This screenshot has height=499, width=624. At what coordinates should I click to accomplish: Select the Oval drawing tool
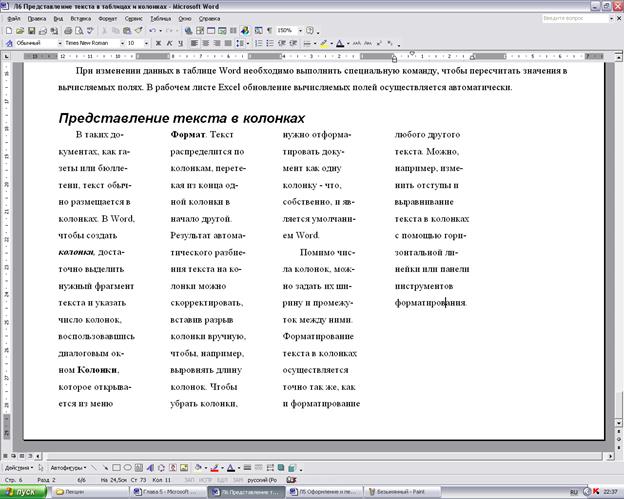(127, 468)
